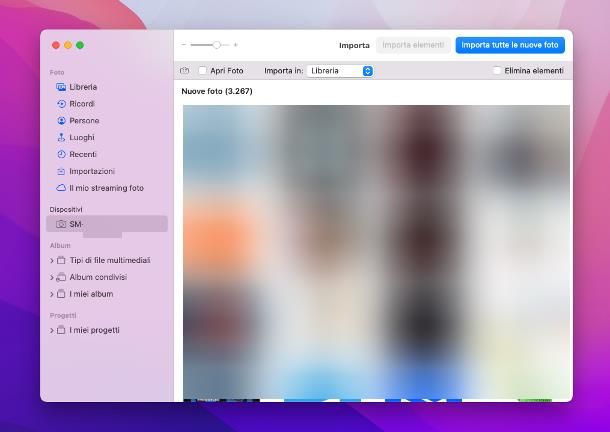Expand the I miei album chevron
This screenshot has width=610, height=432.
[52, 294]
